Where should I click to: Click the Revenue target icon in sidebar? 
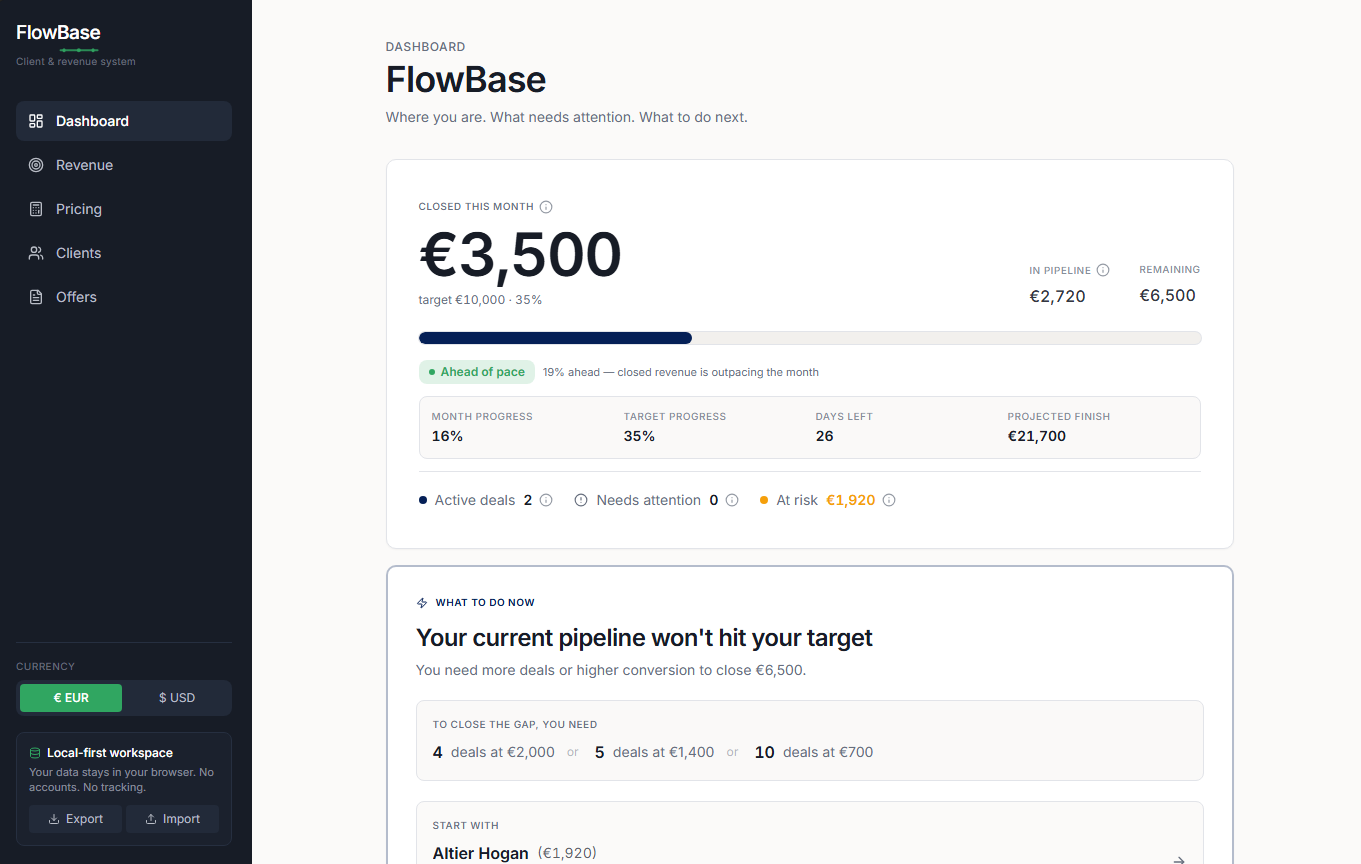(36, 165)
